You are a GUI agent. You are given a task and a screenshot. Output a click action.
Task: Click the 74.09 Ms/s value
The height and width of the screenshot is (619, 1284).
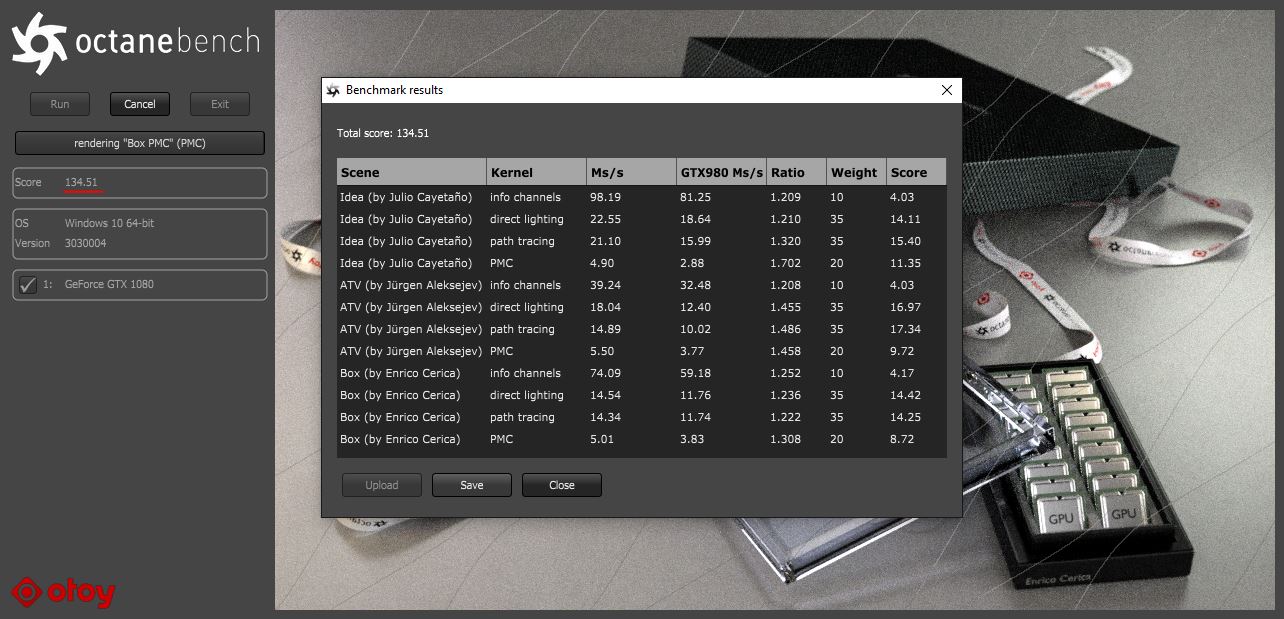tap(605, 373)
